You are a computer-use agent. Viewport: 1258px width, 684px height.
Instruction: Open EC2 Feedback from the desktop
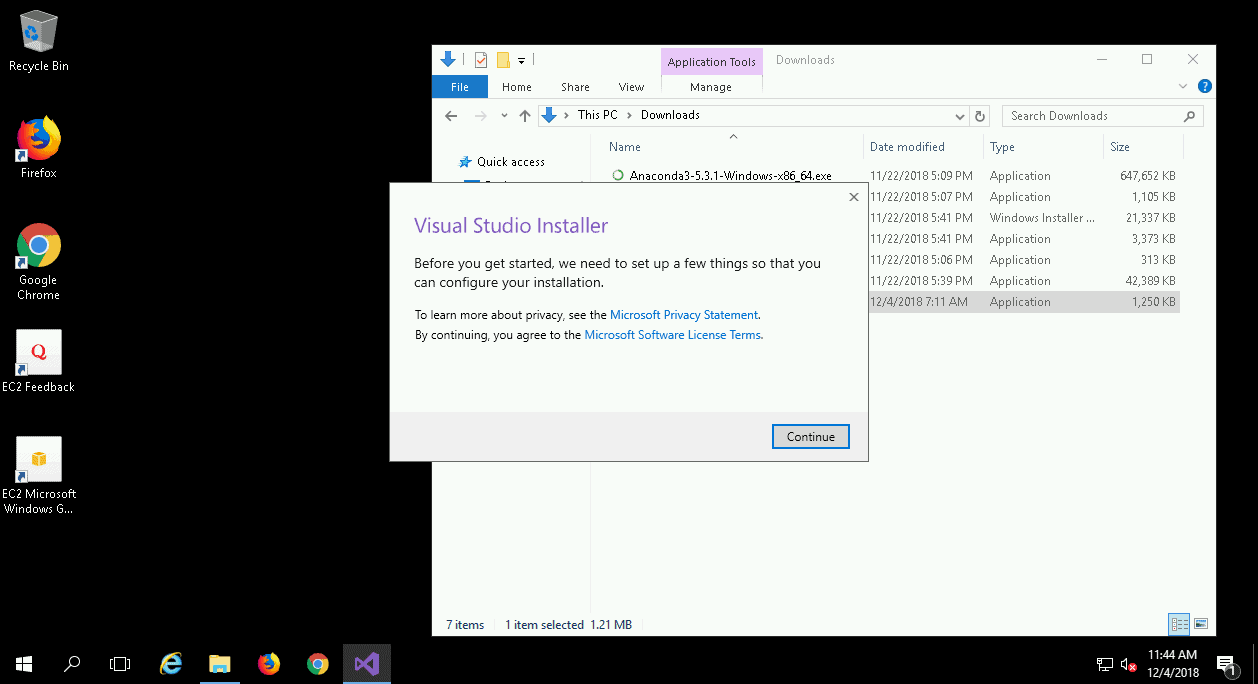(x=38, y=352)
